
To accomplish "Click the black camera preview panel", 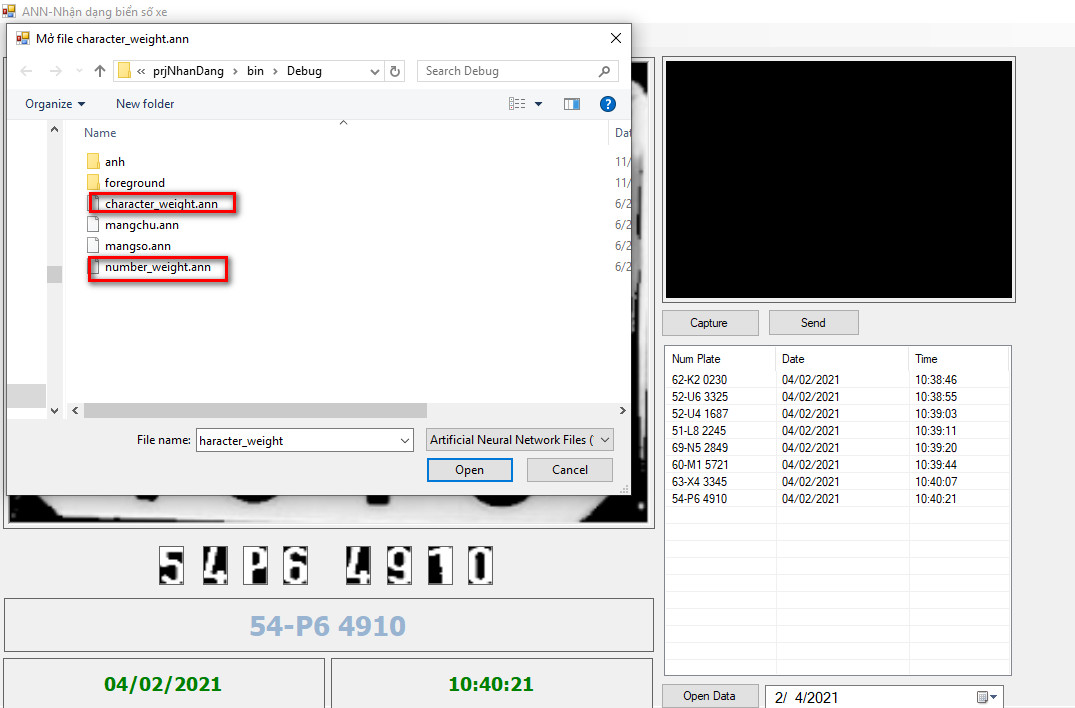I will point(839,180).
